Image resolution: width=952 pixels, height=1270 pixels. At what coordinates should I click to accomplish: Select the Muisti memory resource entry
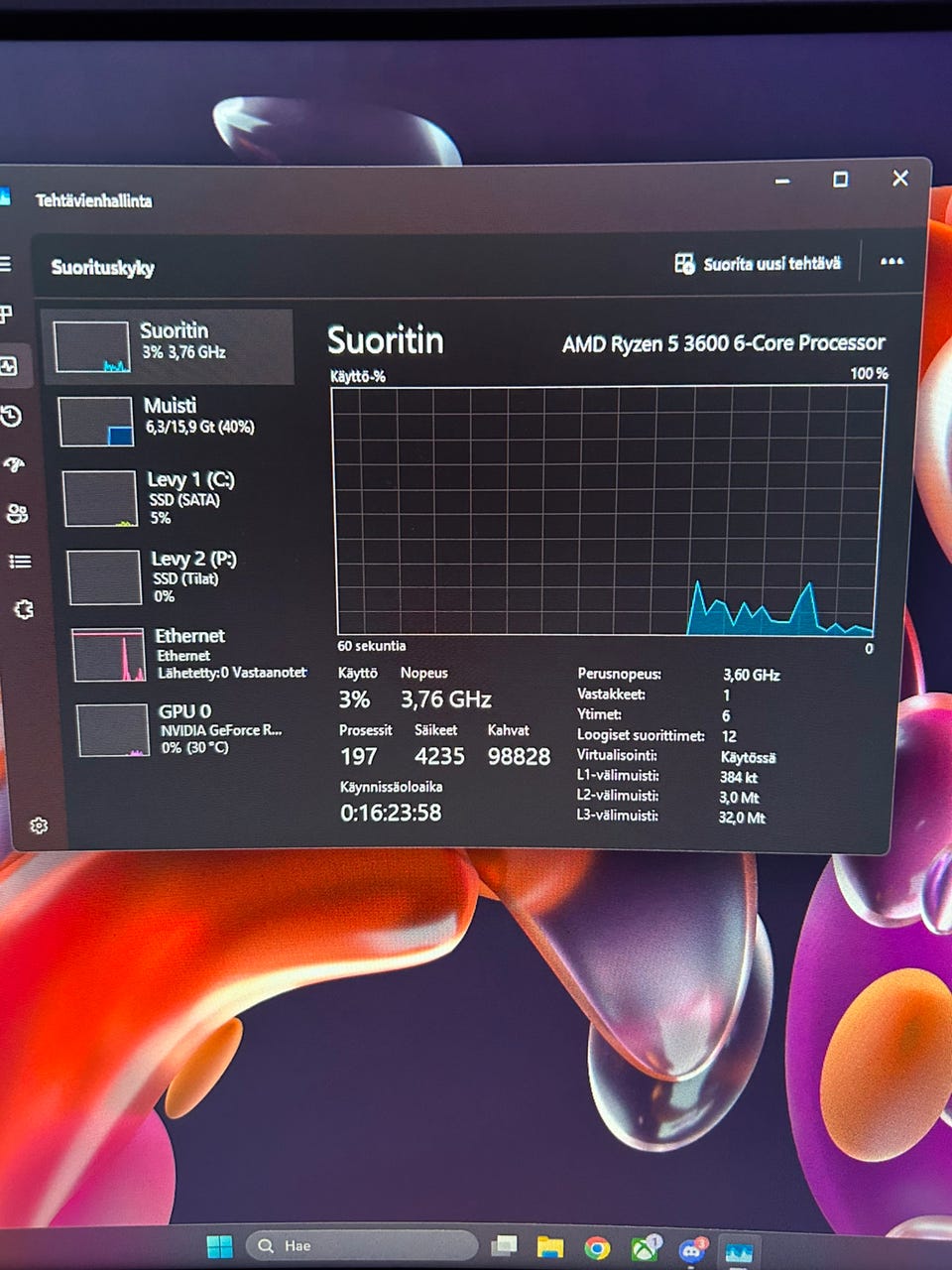click(x=174, y=421)
